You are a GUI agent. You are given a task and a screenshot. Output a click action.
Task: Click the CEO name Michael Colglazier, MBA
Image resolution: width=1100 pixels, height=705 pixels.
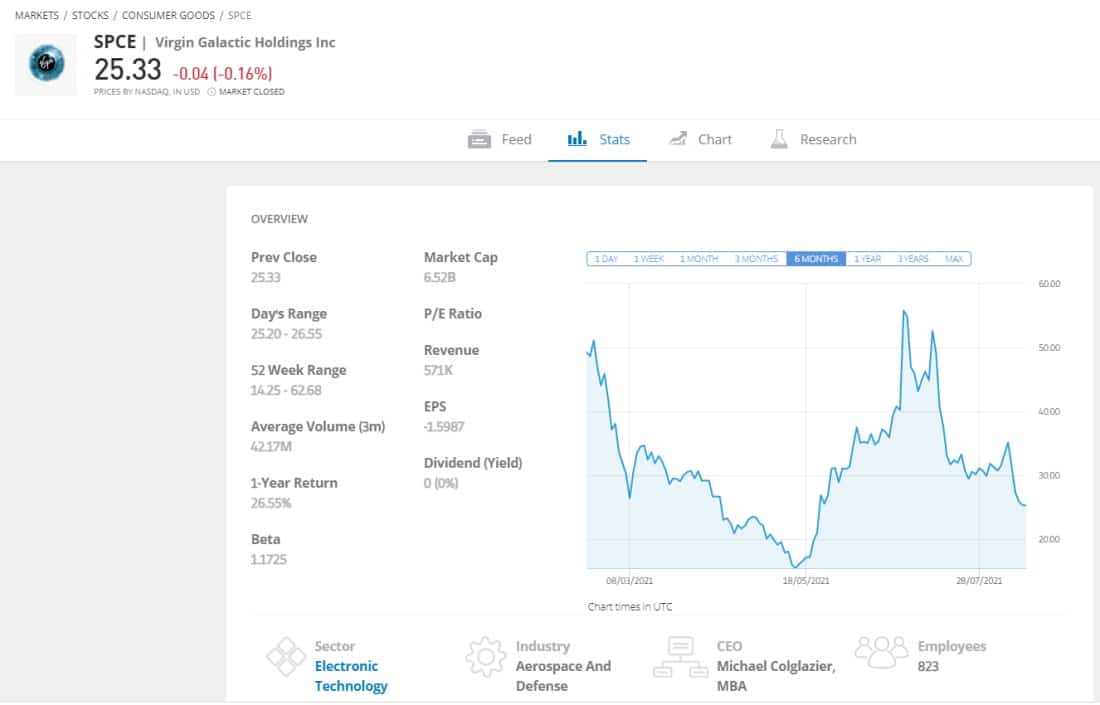pos(776,676)
